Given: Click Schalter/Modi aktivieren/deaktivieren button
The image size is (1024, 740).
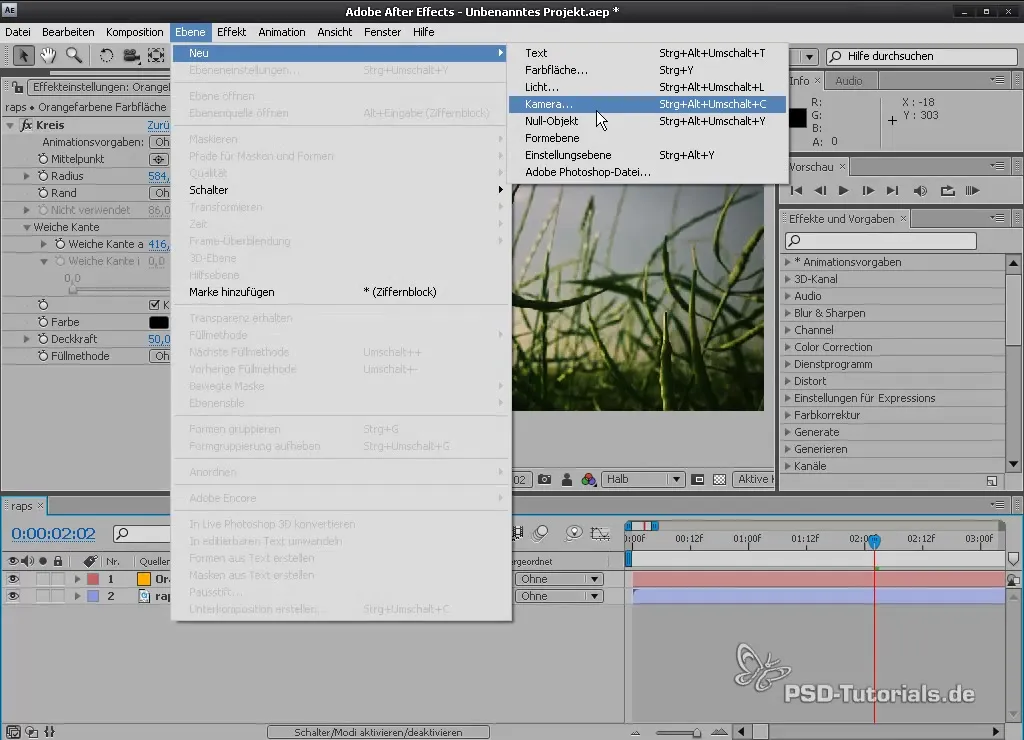Looking at the screenshot, I should [378, 732].
